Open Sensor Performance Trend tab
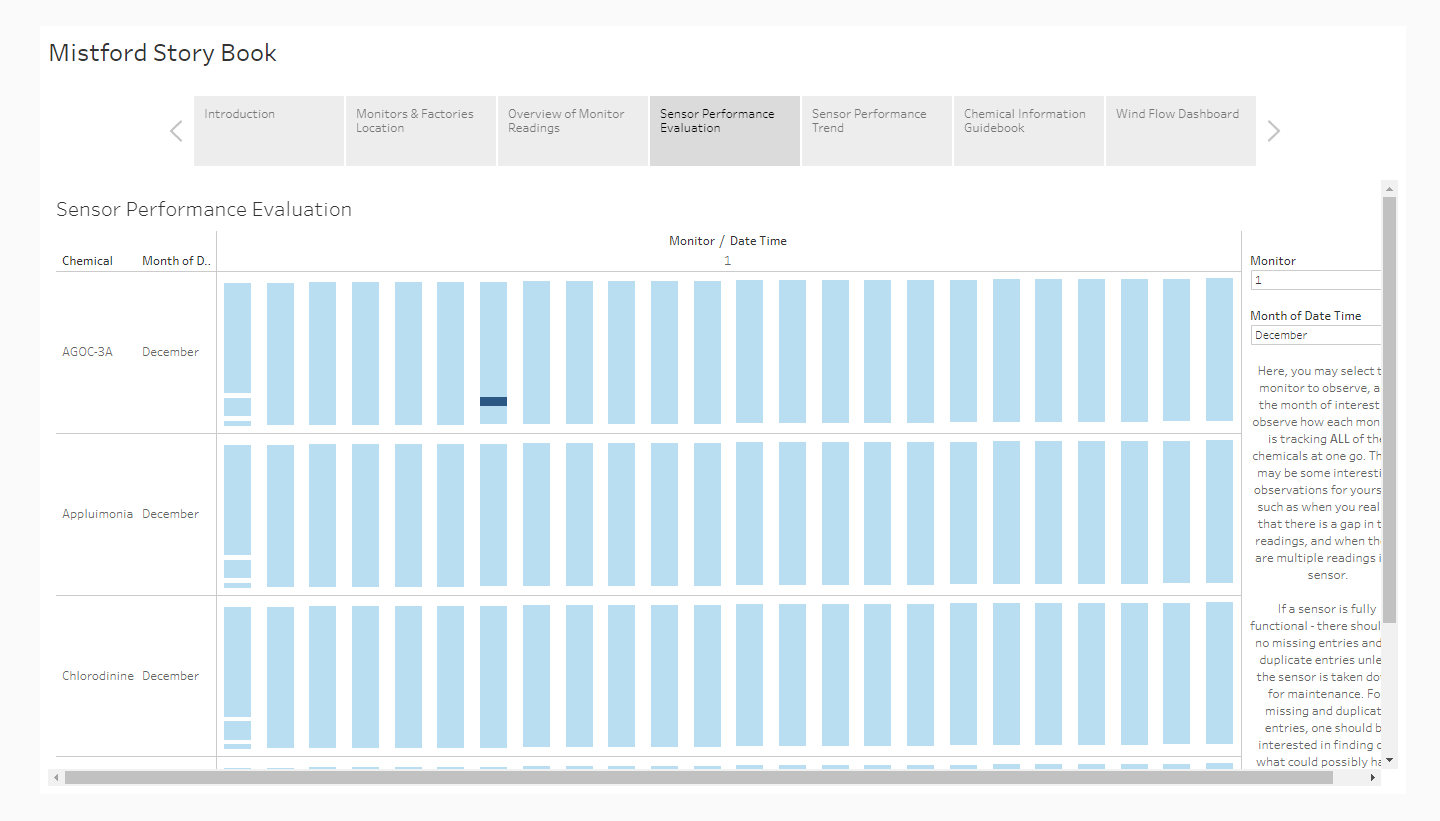Image resolution: width=1440 pixels, height=821 pixels. click(x=877, y=131)
